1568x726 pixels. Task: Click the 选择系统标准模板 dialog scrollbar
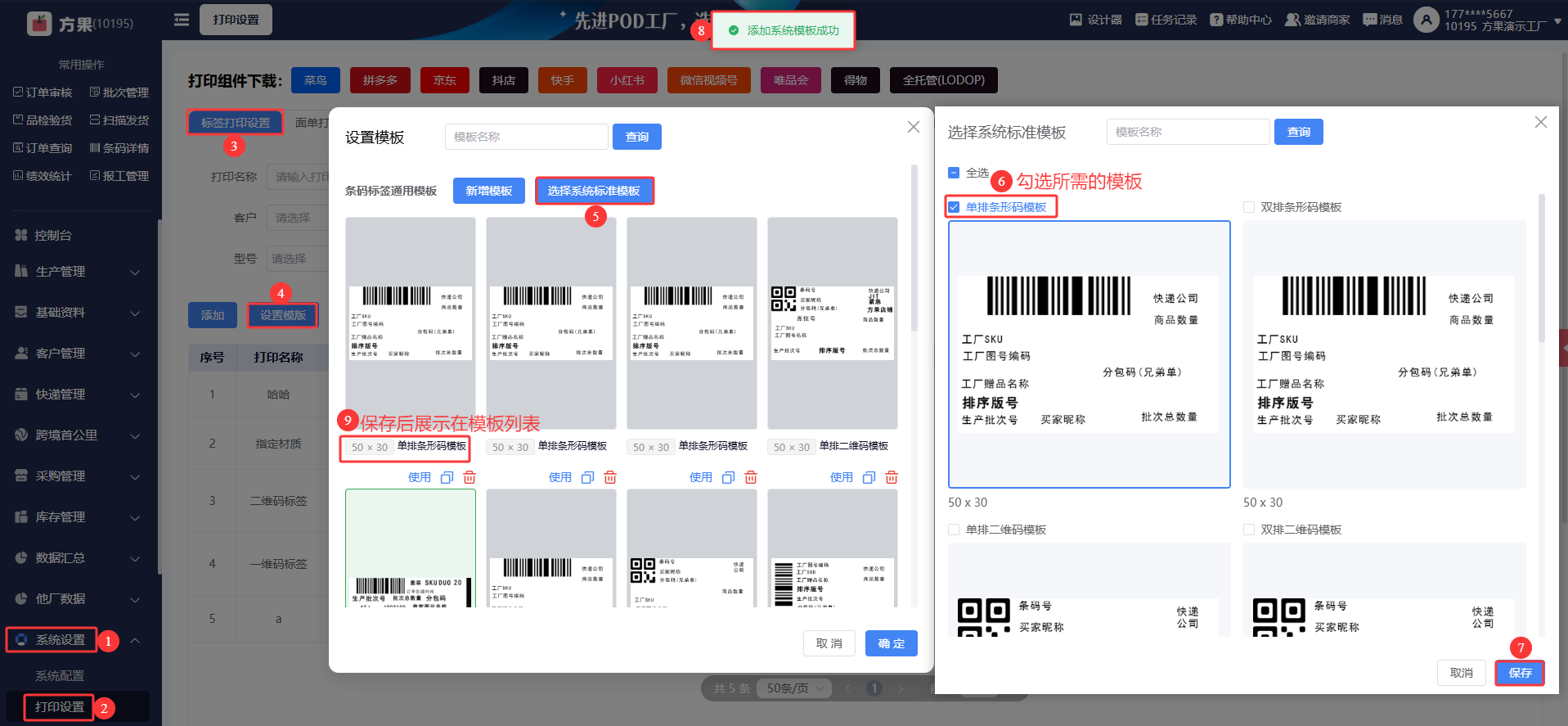[x=1542, y=268]
